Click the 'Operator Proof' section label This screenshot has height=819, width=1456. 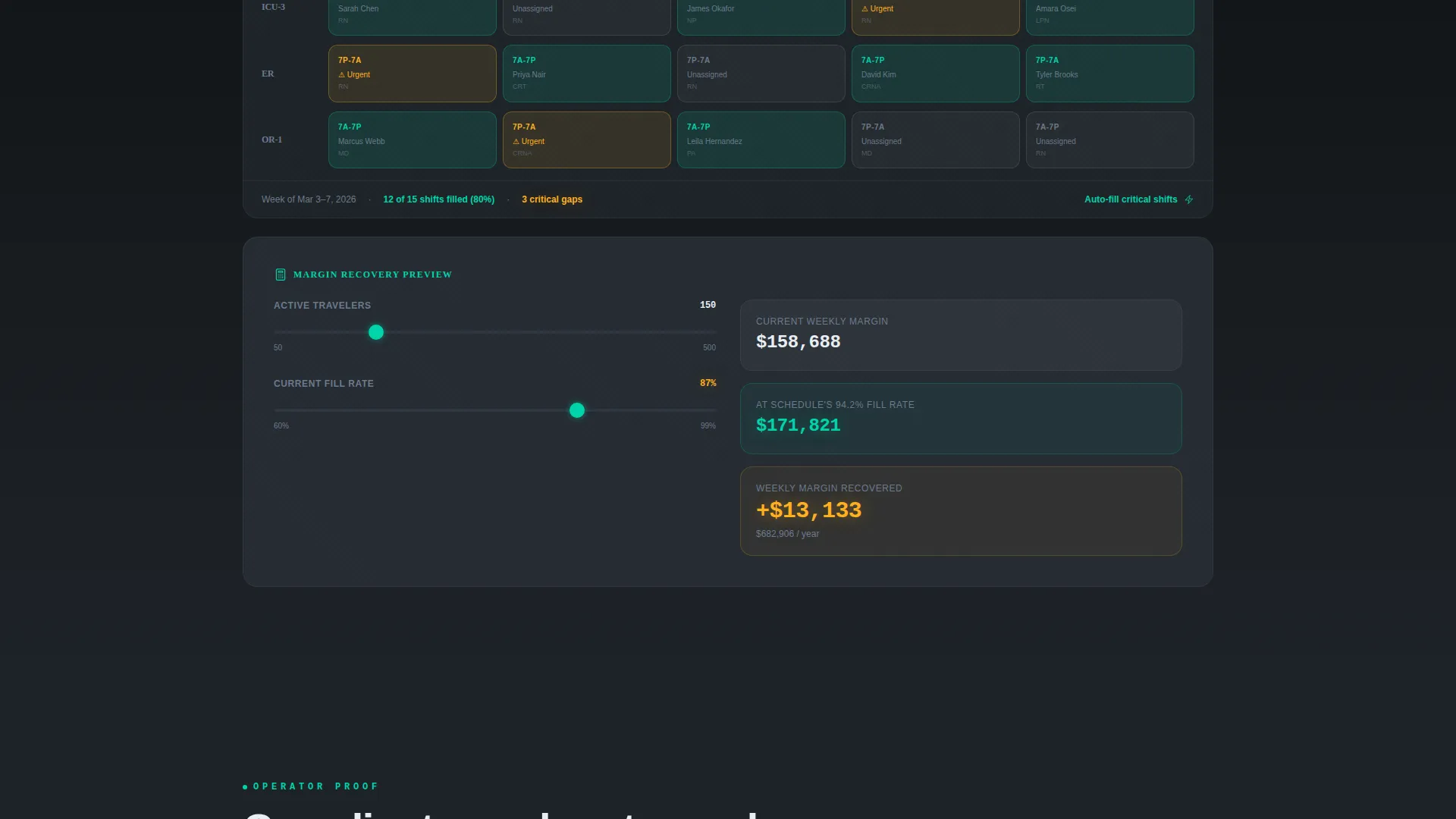pos(315,786)
